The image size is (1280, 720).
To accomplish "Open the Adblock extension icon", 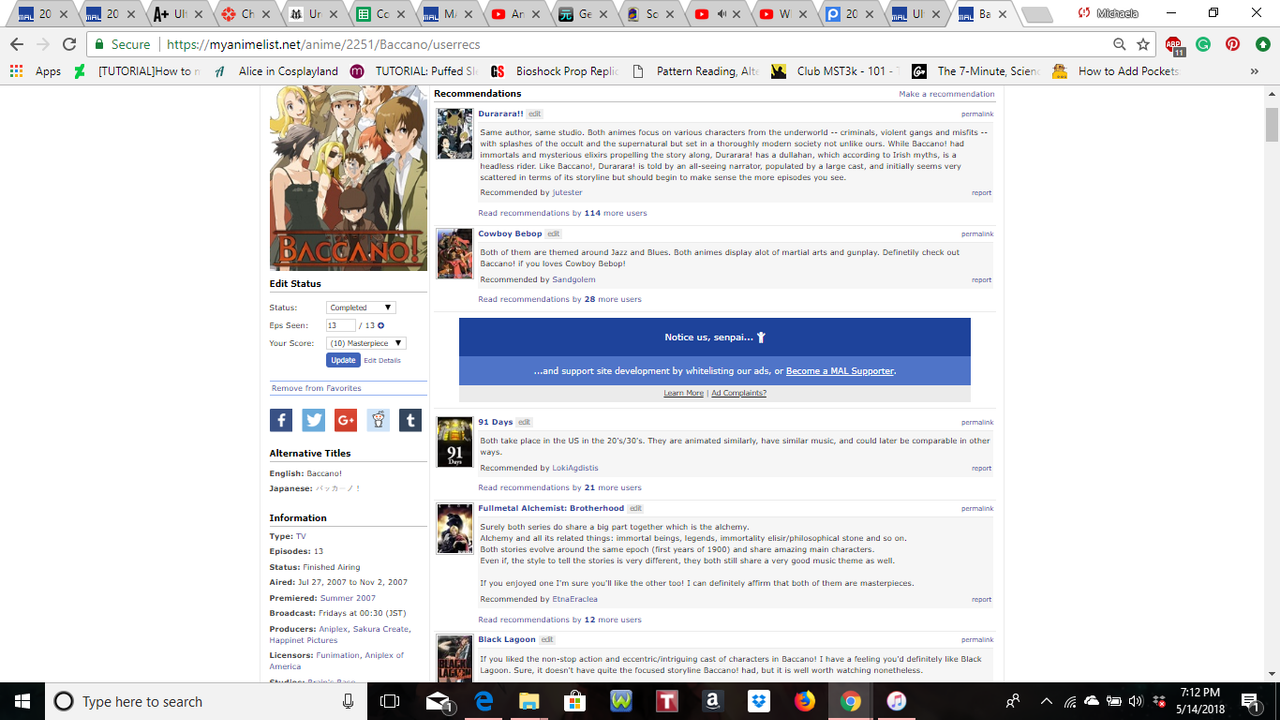I will click(x=1175, y=45).
